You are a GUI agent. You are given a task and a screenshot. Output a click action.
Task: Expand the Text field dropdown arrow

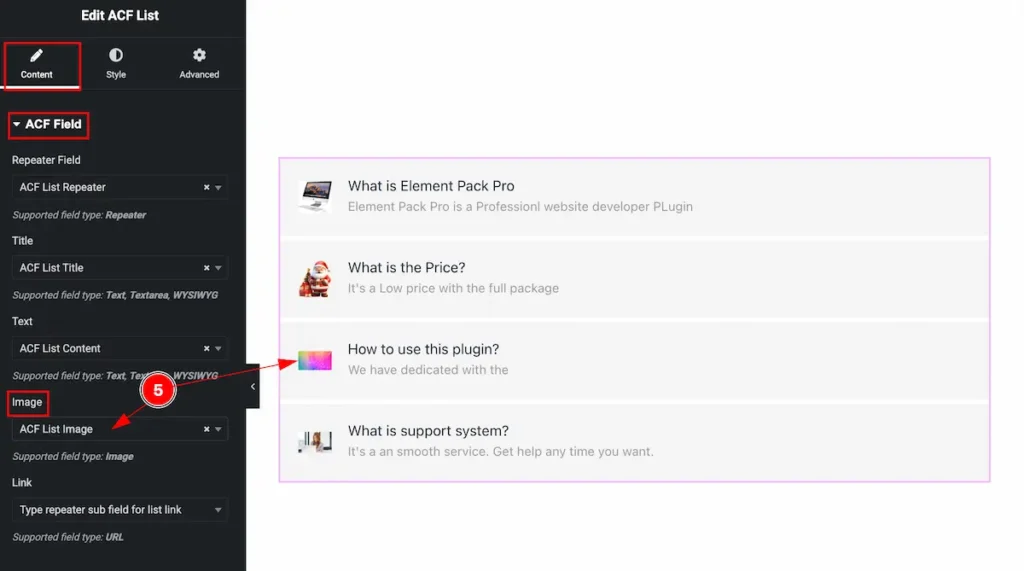[x=218, y=349]
